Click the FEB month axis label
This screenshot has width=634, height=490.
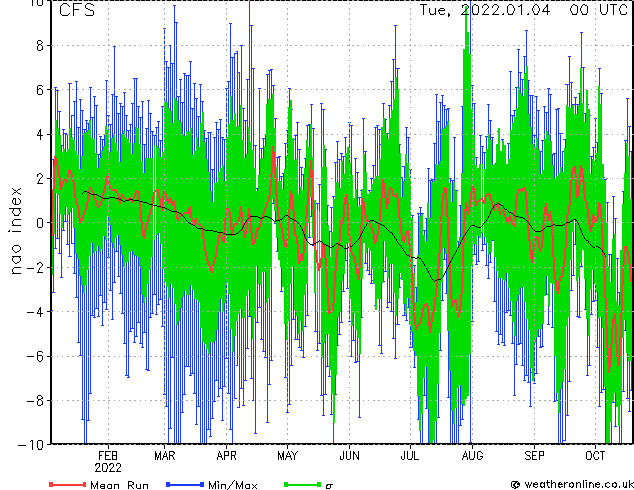pos(108,456)
